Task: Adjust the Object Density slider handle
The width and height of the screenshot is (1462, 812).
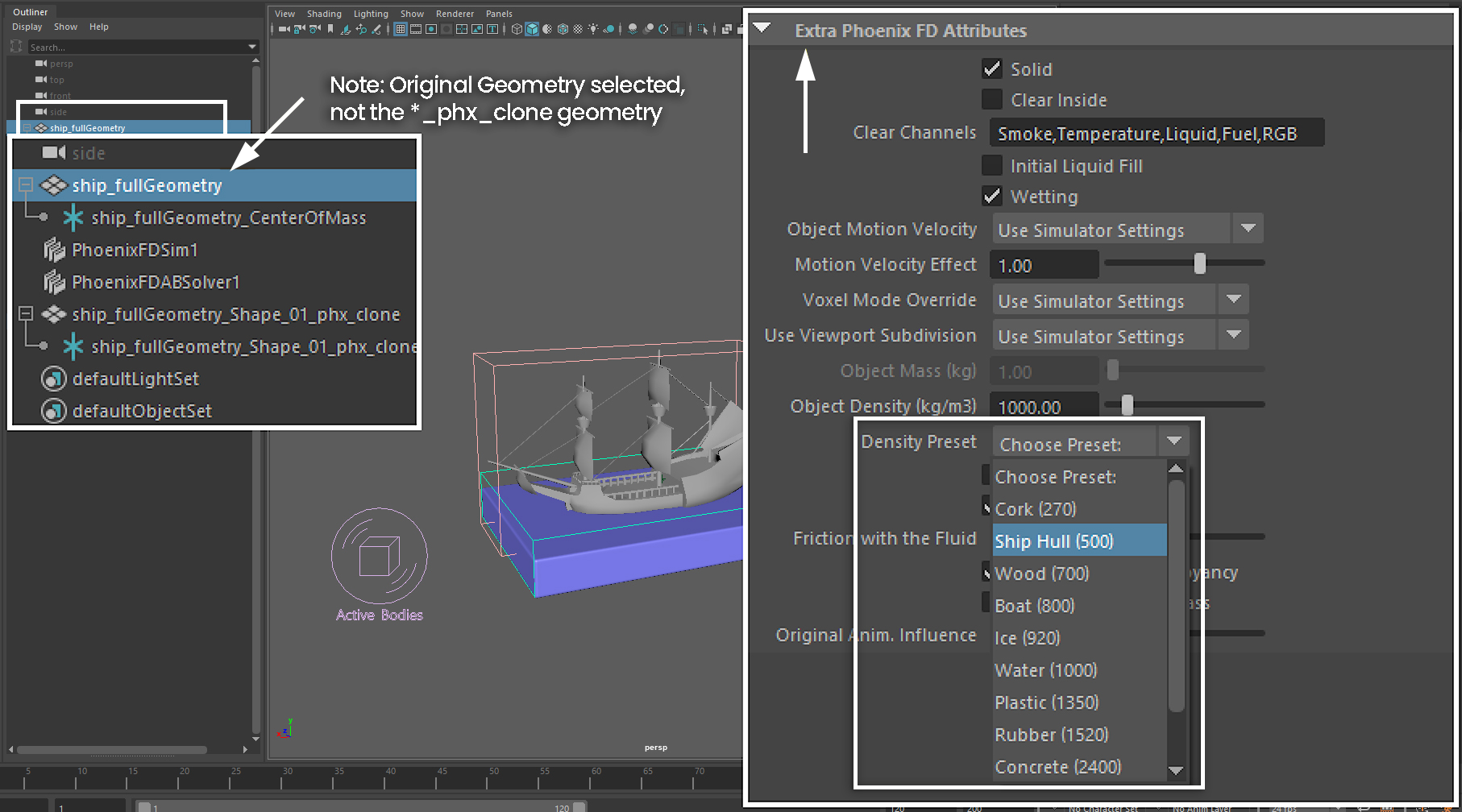Action: point(1127,405)
